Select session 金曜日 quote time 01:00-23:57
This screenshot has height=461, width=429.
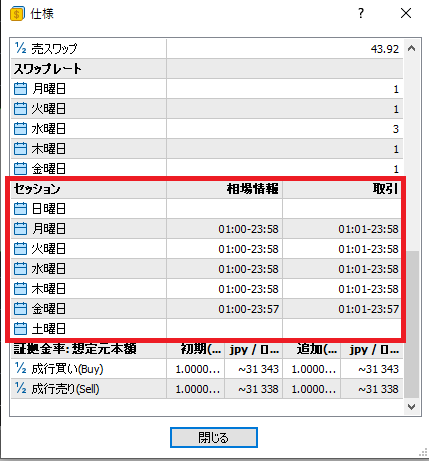click(248, 309)
